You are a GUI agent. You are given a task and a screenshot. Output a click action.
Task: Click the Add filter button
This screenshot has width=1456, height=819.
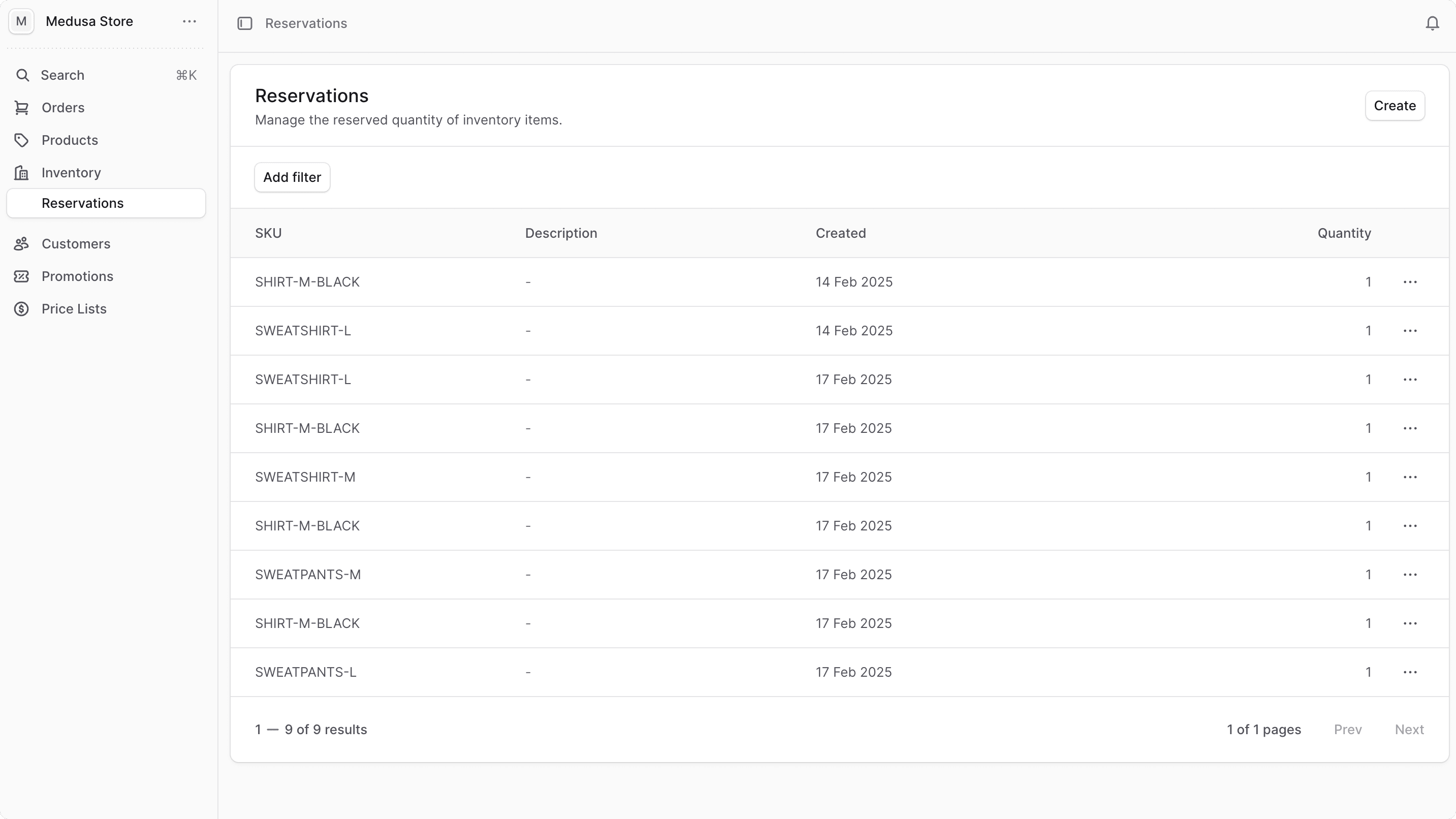coord(292,177)
